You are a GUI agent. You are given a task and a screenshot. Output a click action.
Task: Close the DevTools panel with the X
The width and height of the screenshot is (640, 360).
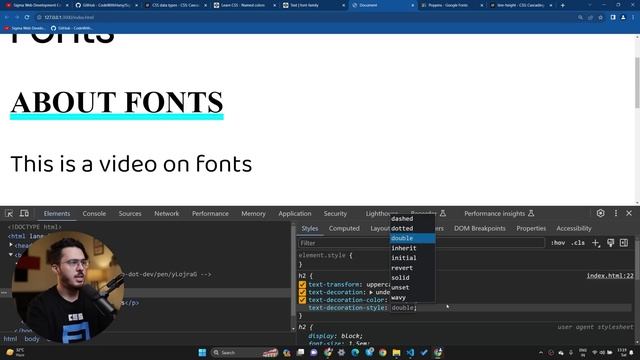tap(629, 213)
